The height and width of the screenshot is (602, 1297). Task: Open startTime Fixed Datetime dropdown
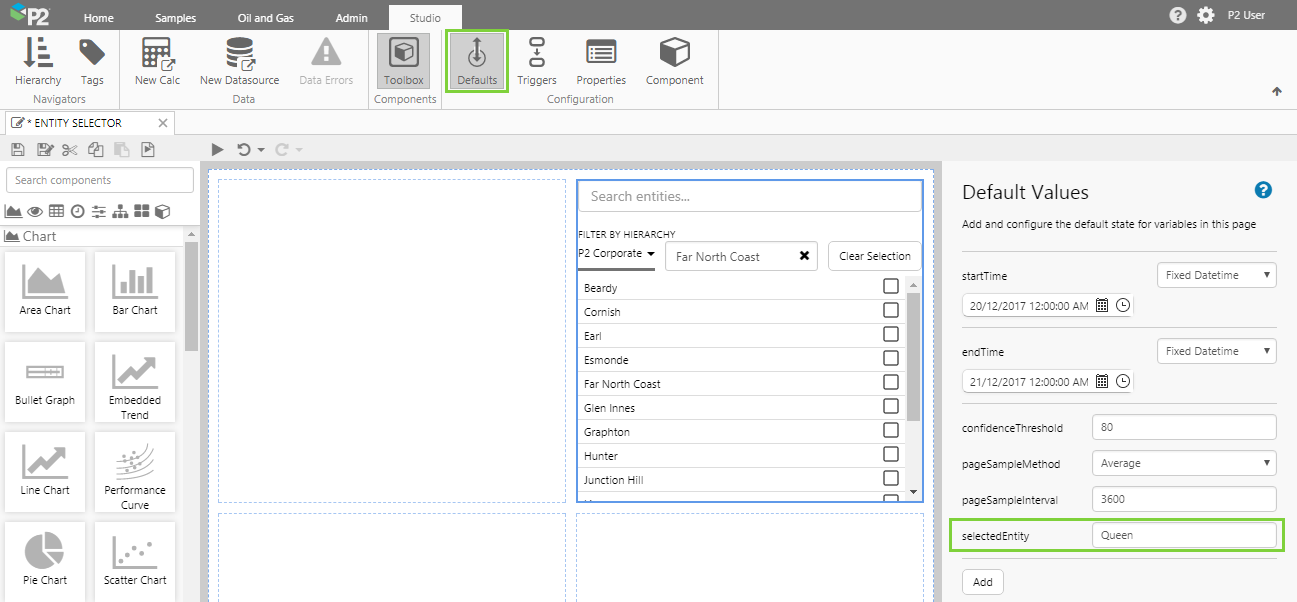[x=1216, y=275]
